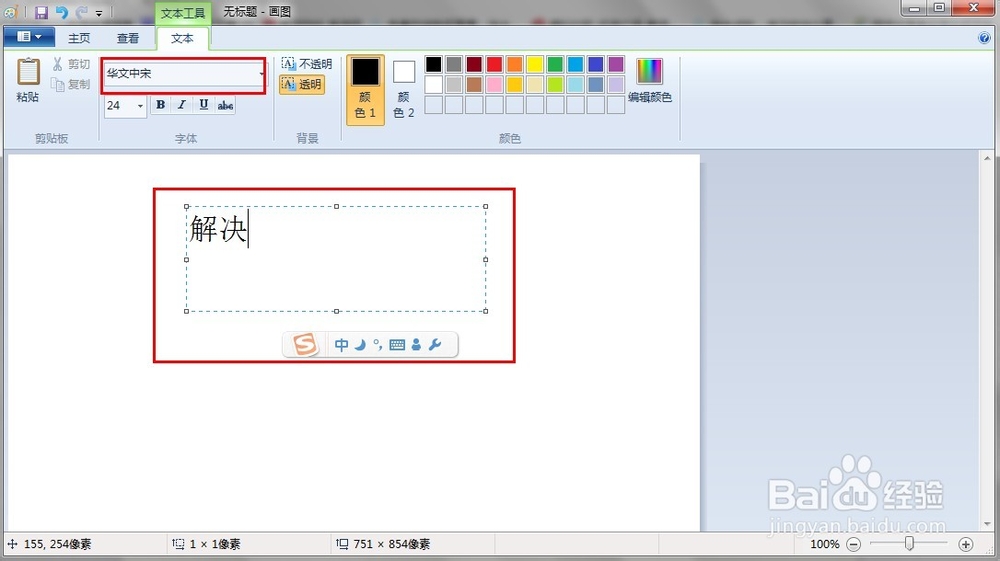The width and height of the screenshot is (1000, 561).
Task: Open Paint help icon
Action: (984, 38)
